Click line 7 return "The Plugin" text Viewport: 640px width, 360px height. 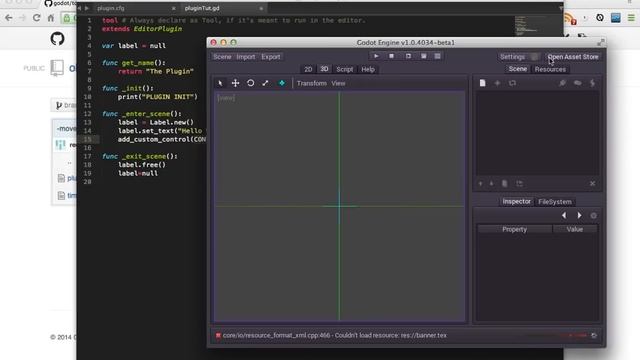tap(156, 71)
